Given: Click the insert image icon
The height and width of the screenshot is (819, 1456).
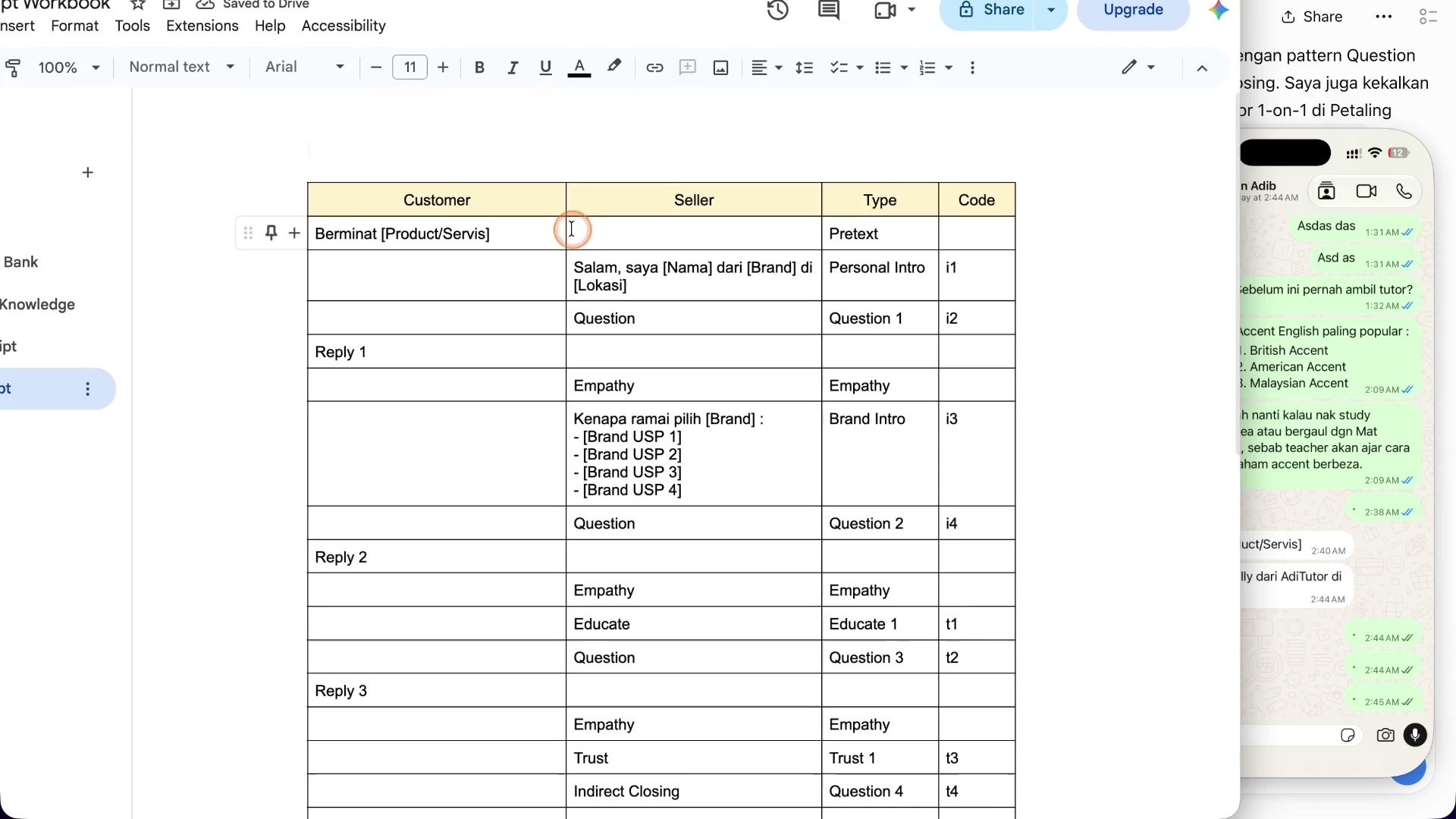Looking at the screenshot, I should (x=721, y=67).
